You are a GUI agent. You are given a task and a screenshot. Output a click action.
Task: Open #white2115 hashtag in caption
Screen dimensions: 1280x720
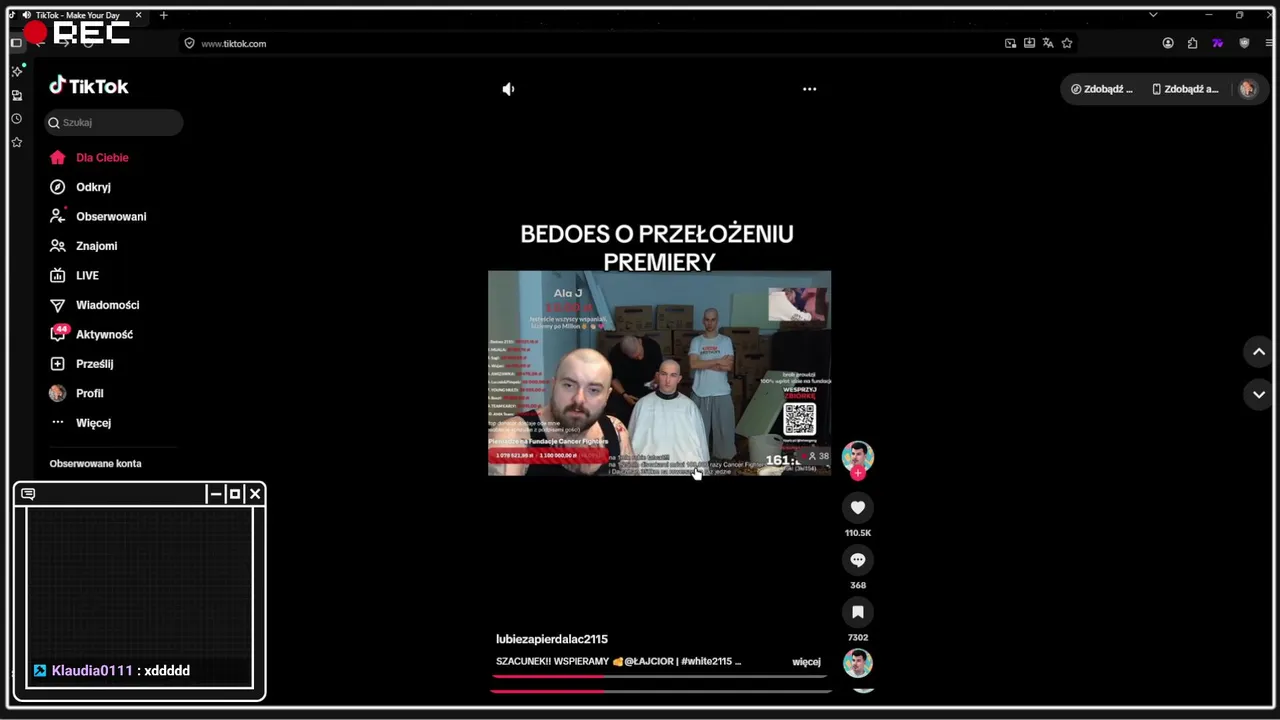[706, 662]
